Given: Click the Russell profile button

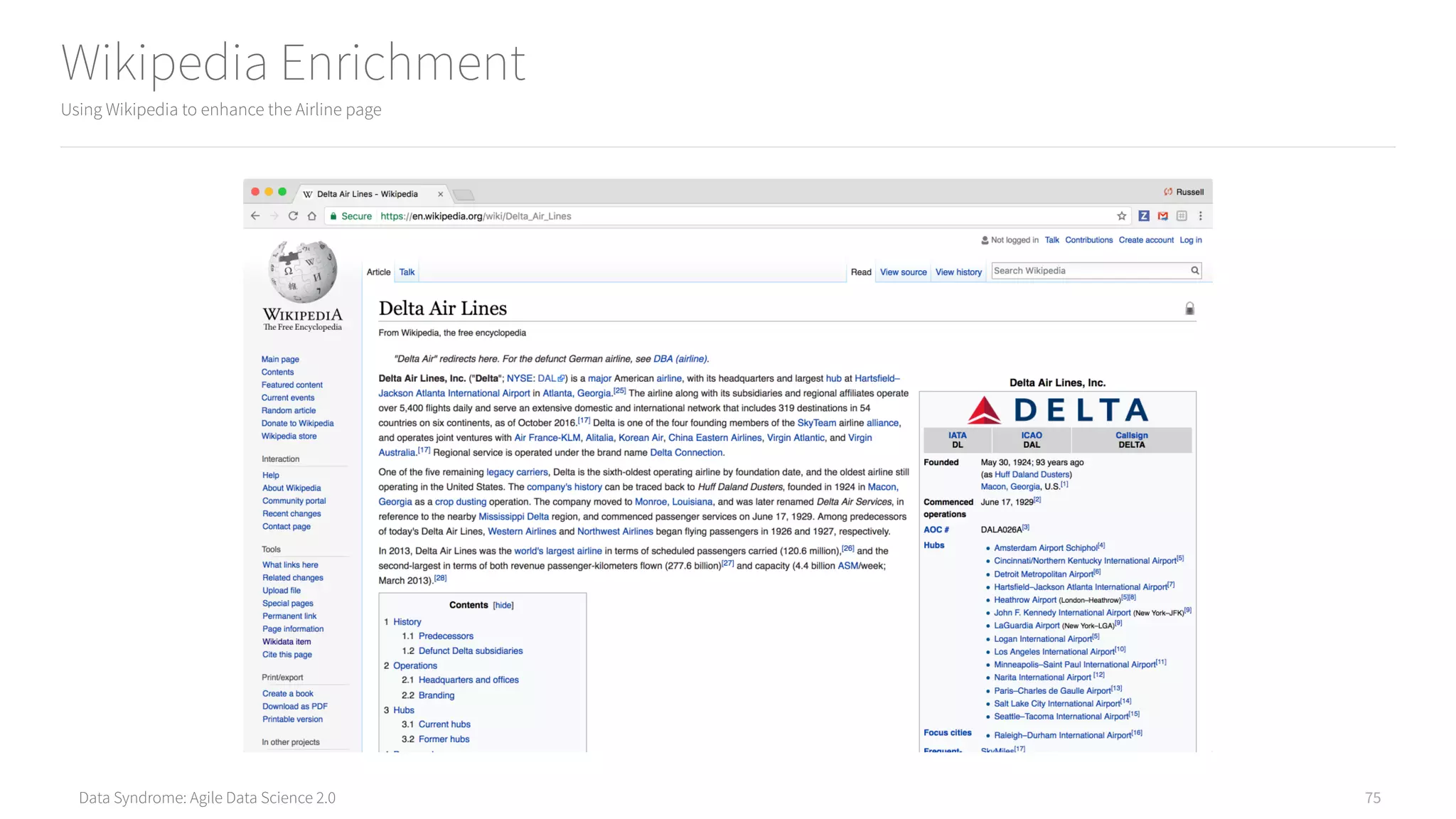Looking at the screenshot, I should point(1184,192).
